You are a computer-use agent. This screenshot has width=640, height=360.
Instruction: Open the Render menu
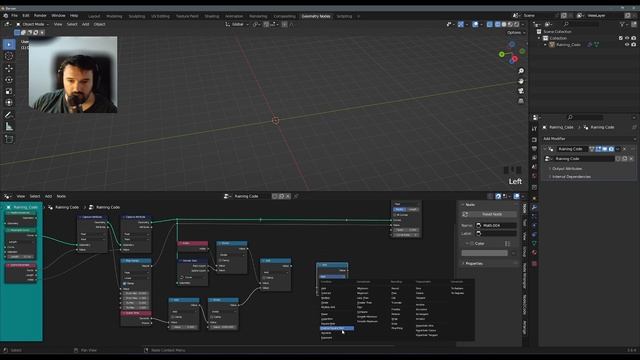tap(40, 16)
